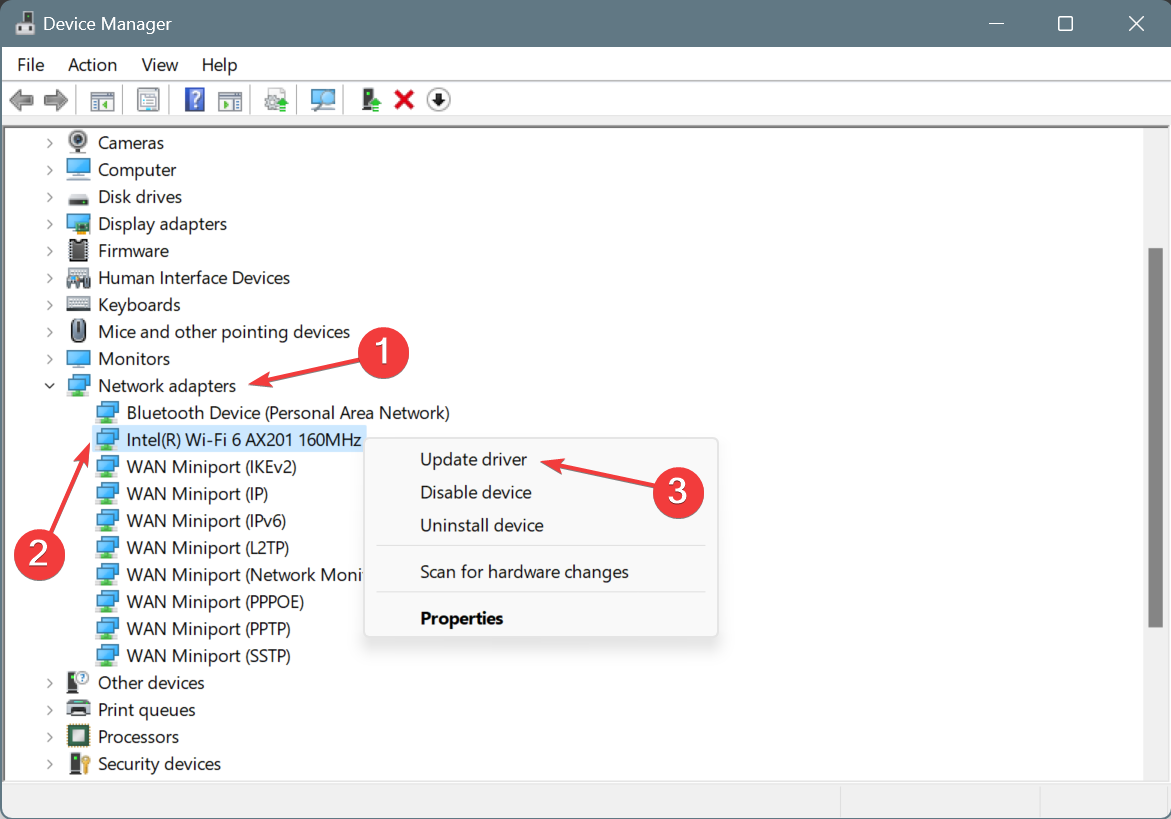Image resolution: width=1171 pixels, height=819 pixels.
Task: Click the mouse icon beside Mice and pointing devices
Action: coord(78,331)
